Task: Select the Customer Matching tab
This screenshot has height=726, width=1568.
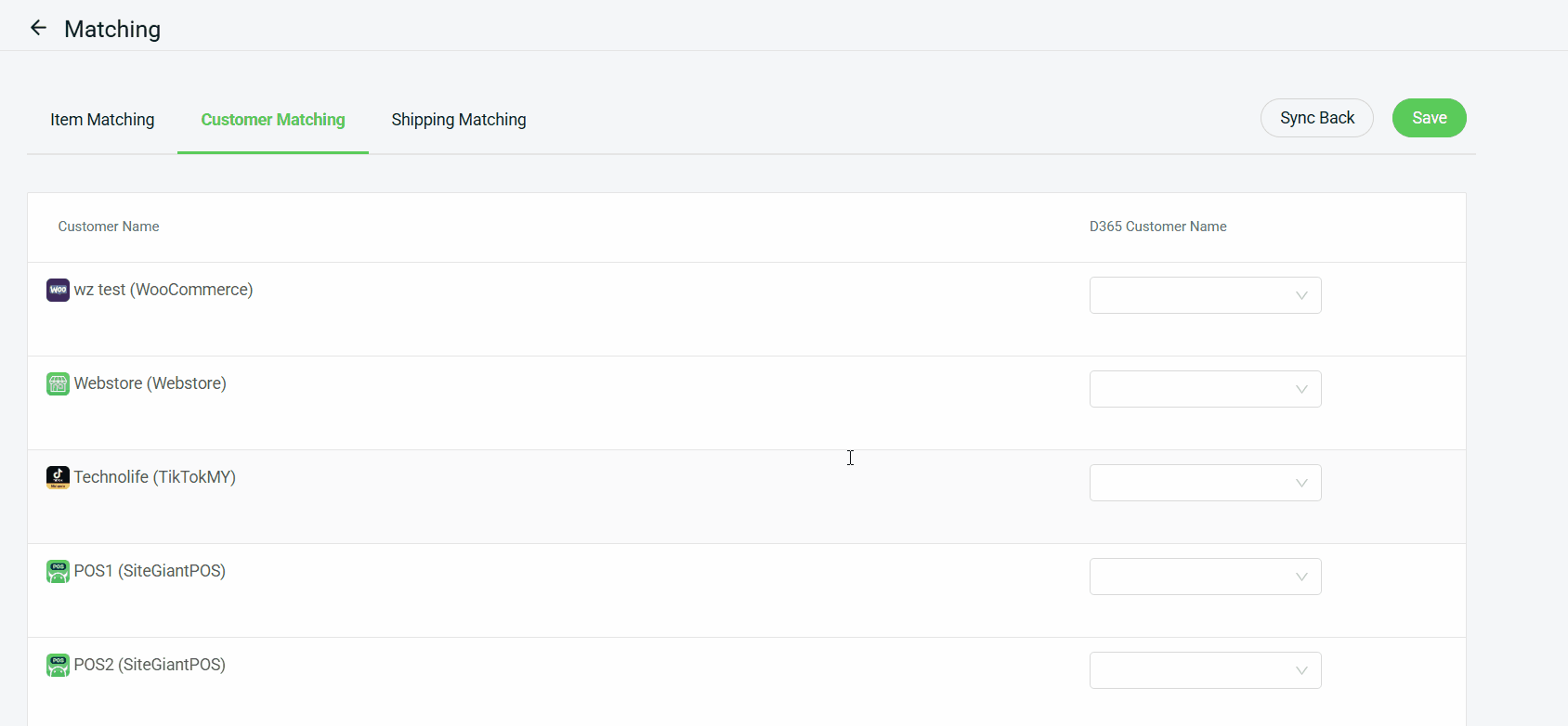Action: click(x=273, y=120)
